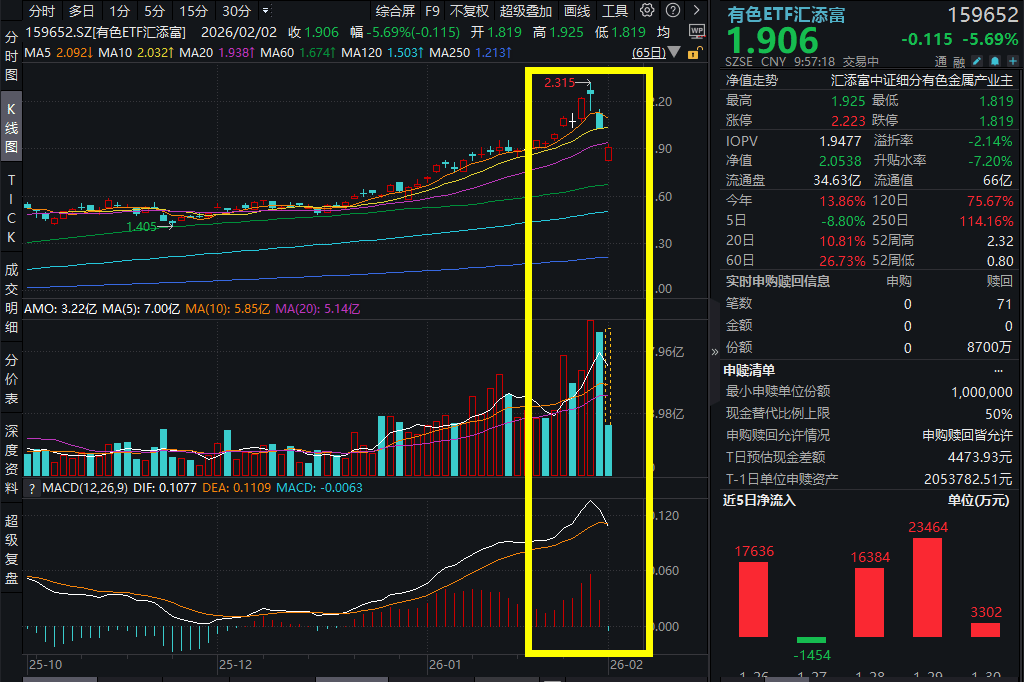Expand more time period options arrow

tap(266, 11)
